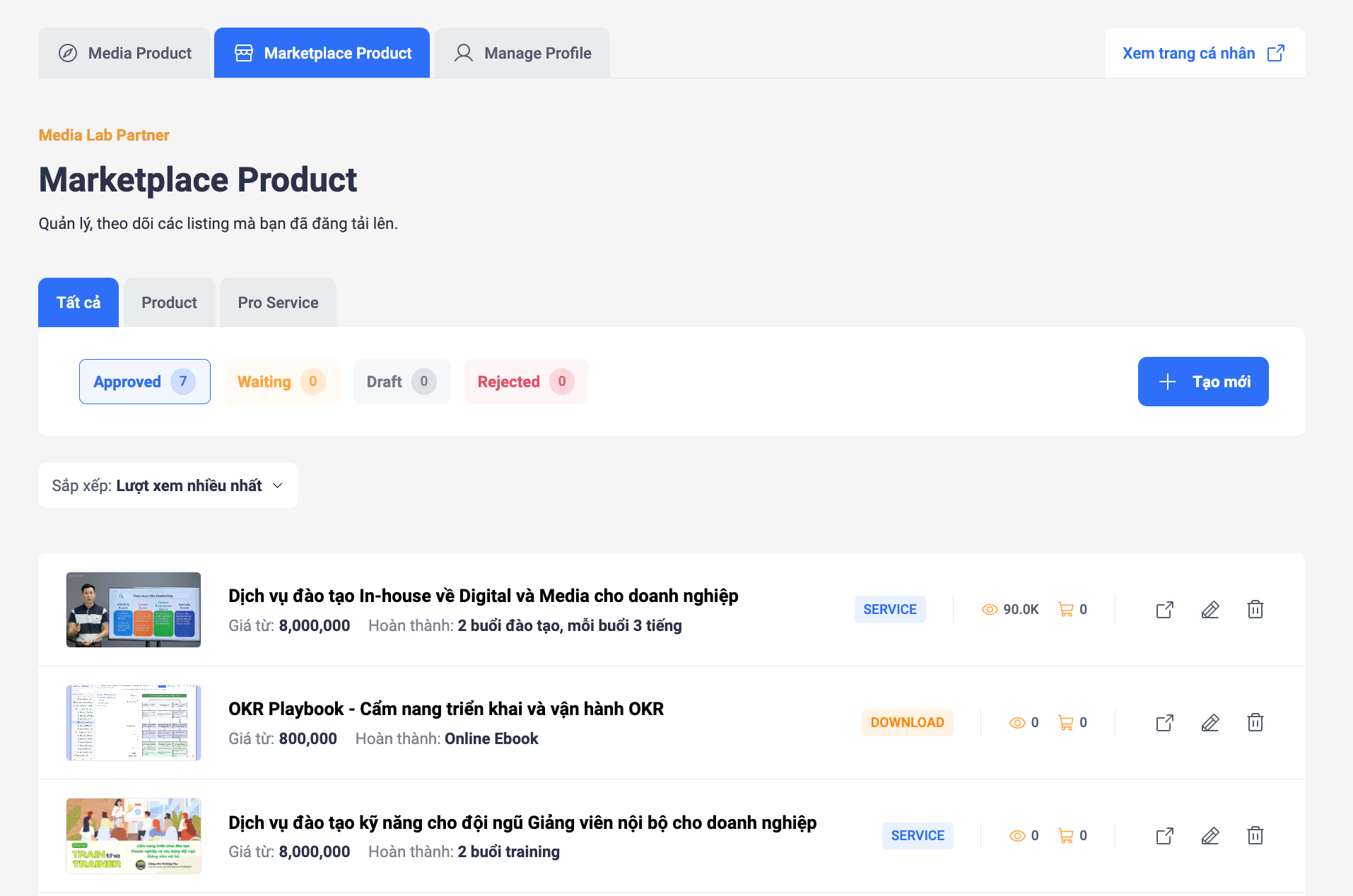Edit the In-house Digital training service
The width and height of the screenshot is (1353, 896).
(1209, 609)
